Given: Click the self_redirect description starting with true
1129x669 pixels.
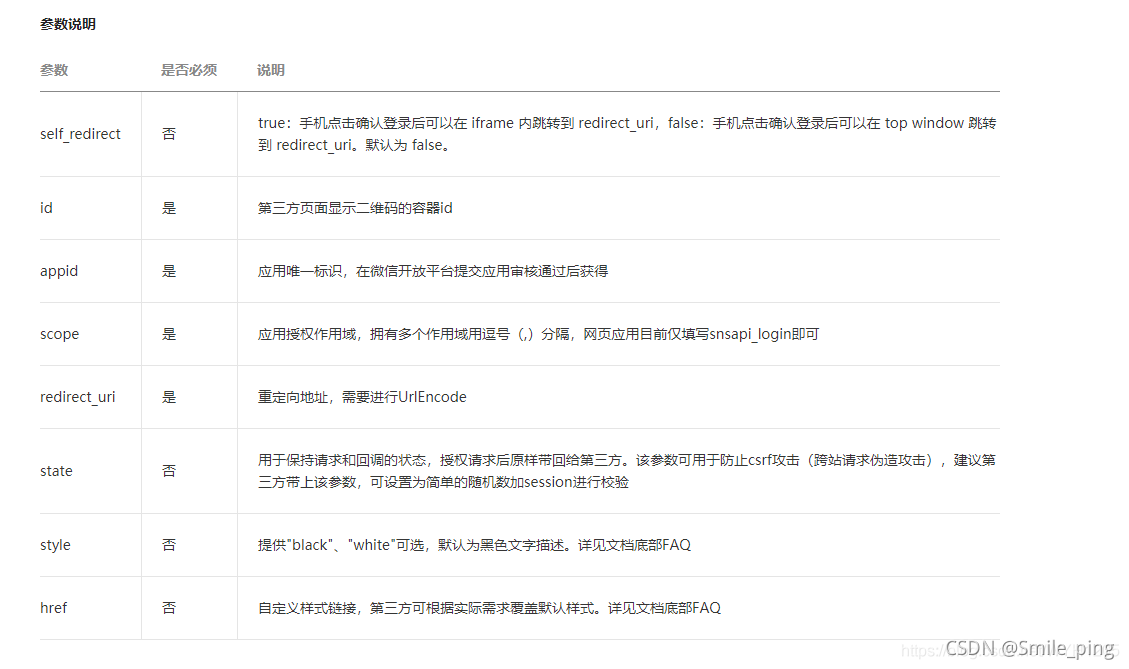Looking at the screenshot, I should coord(626,134).
